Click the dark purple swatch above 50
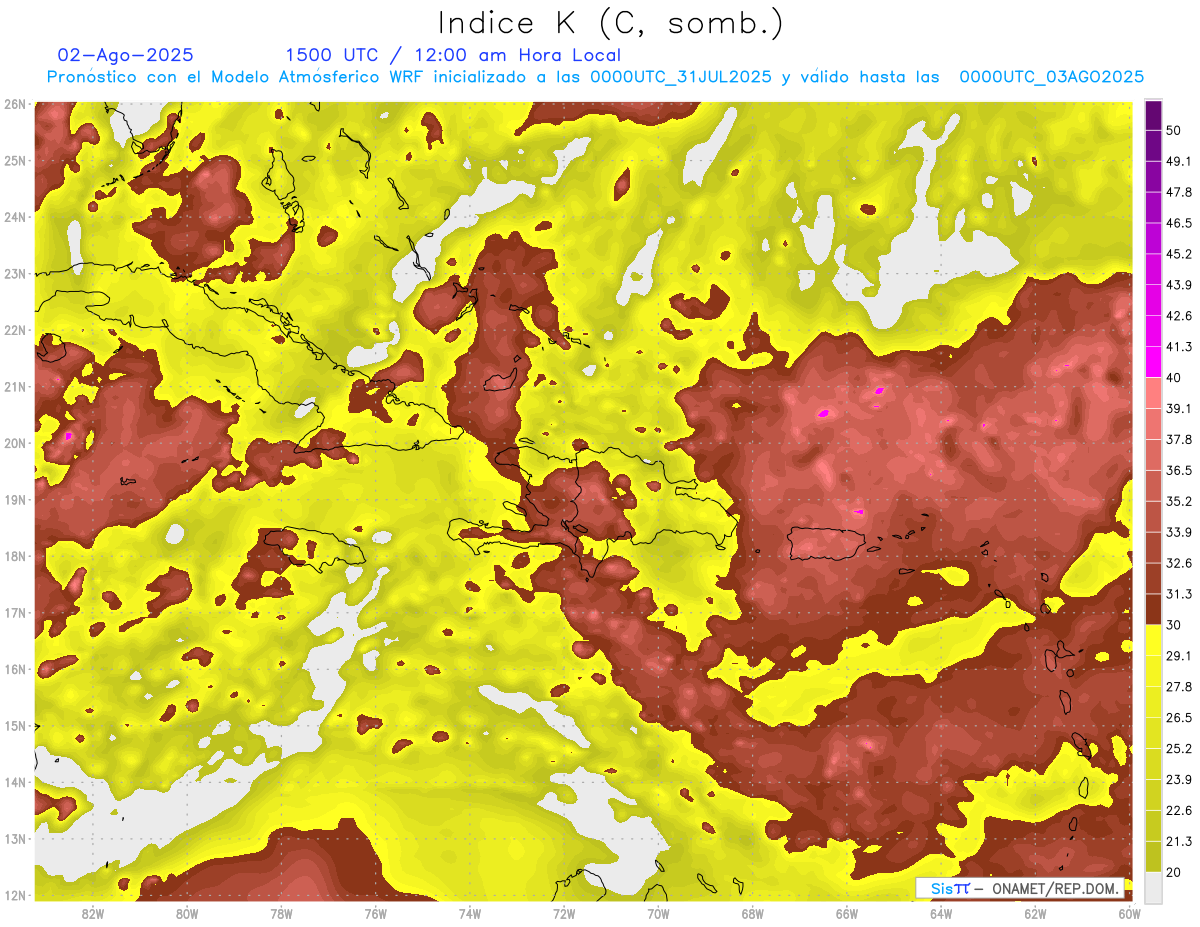 tap(1153, 116)
